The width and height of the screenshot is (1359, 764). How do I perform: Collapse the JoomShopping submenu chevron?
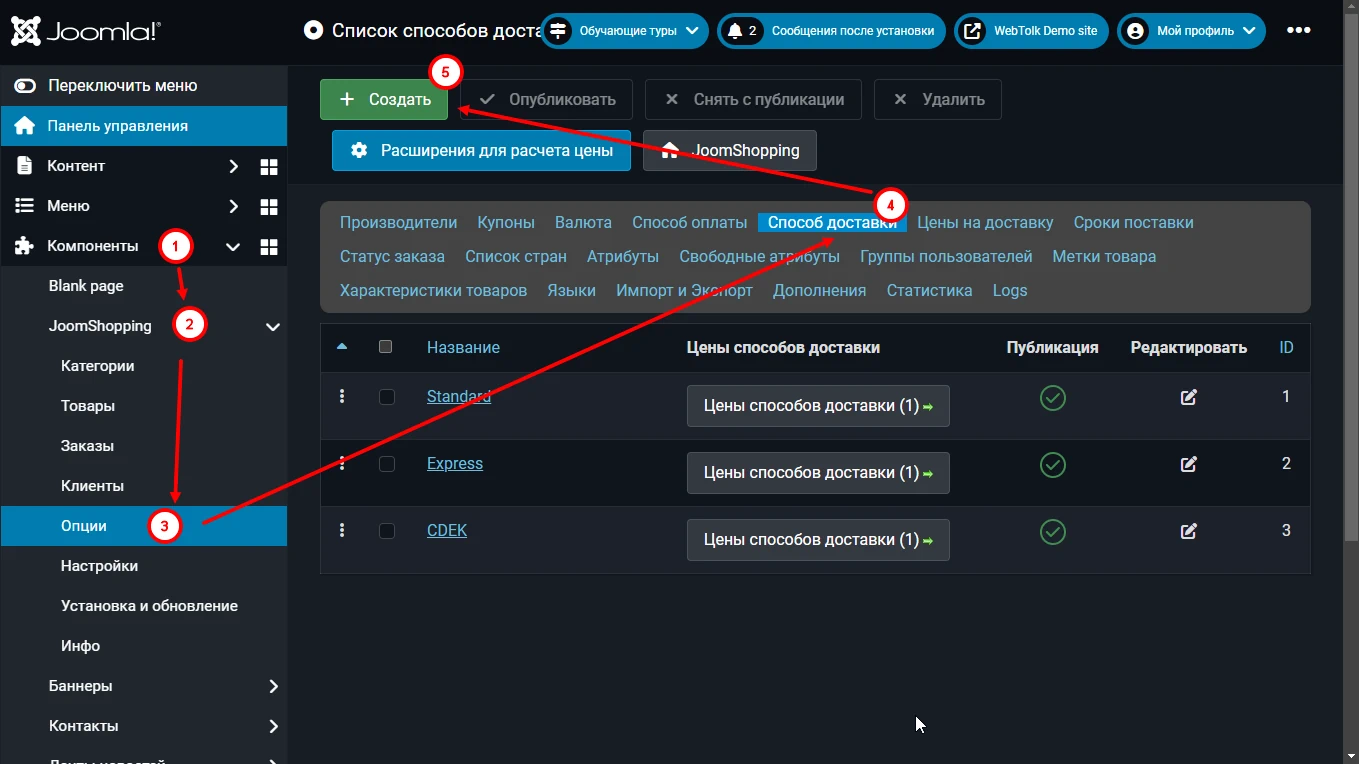click(272, 326)
